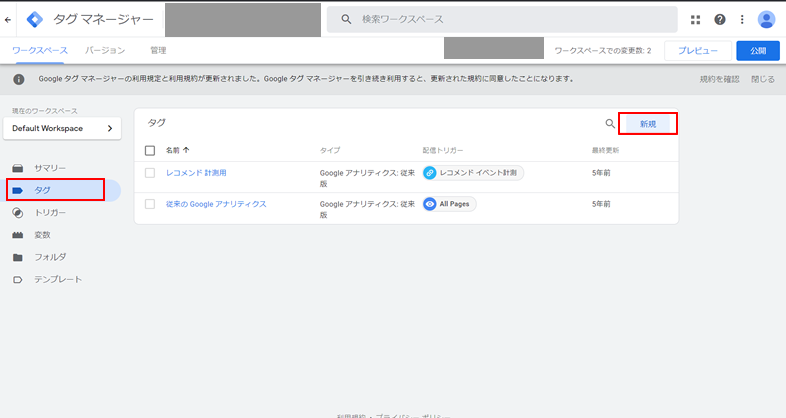Click the 規約を確認 link
This screenshot has width=786, height=418.
click(719, 79)
